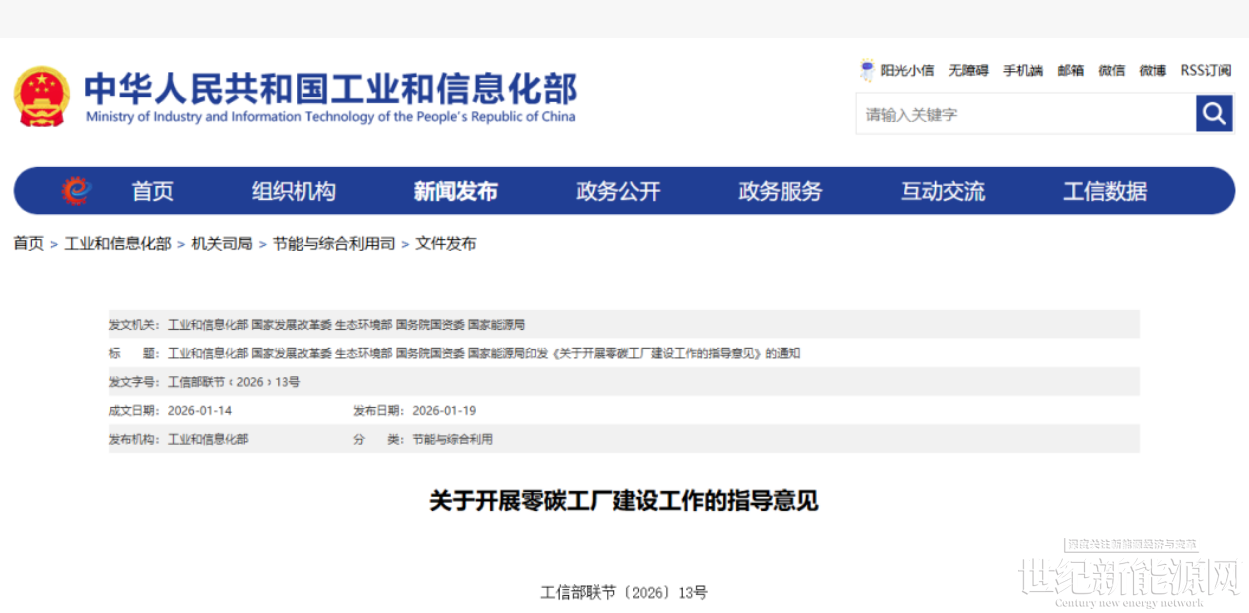The height and width of the screenshot is (613, 1249).
Task: Open the RSS订阅 link
Action: click(x=1206, y=70)
